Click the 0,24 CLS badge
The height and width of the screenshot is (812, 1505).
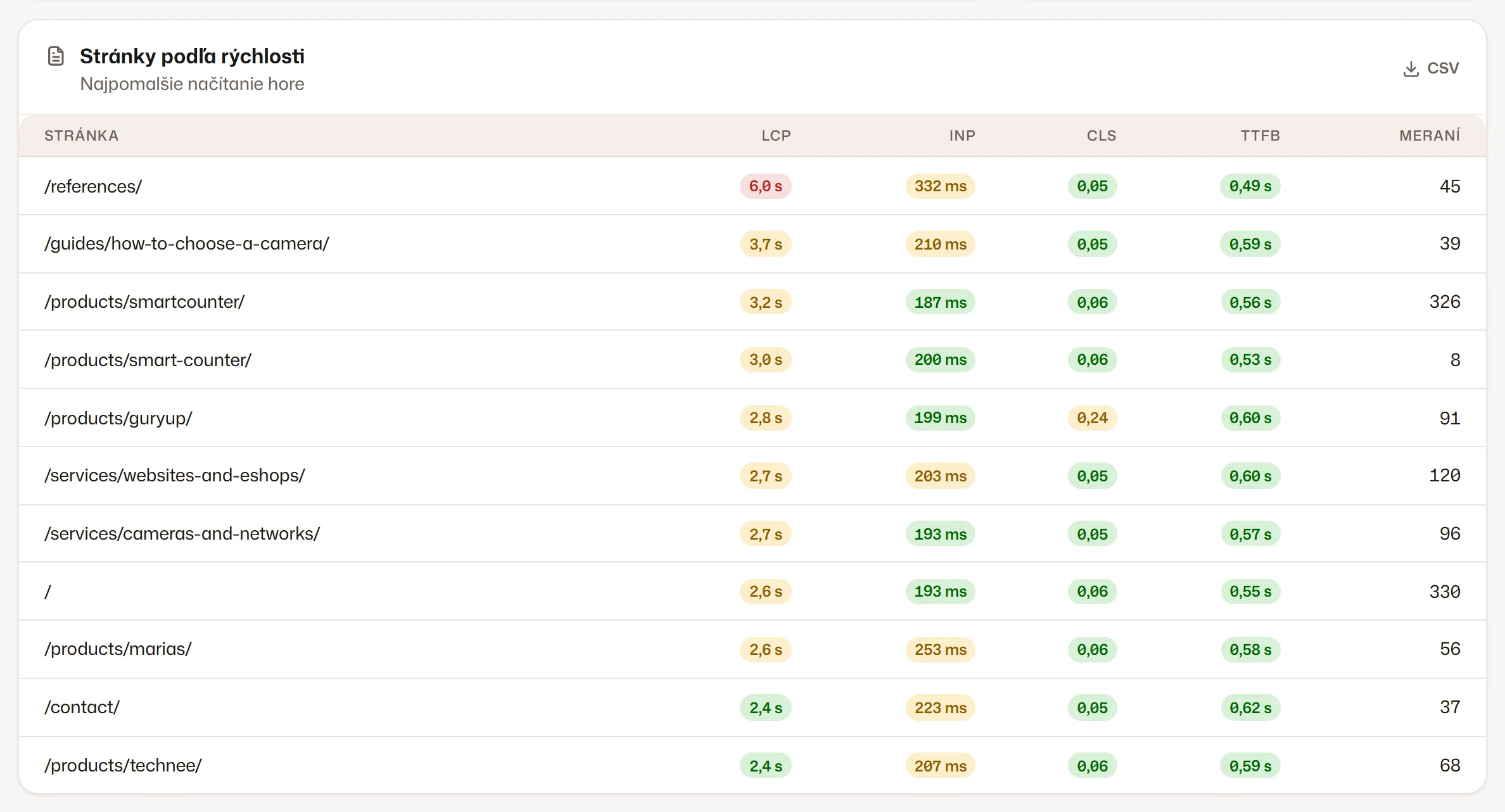pyautogui.click(x=1093, y=418)
